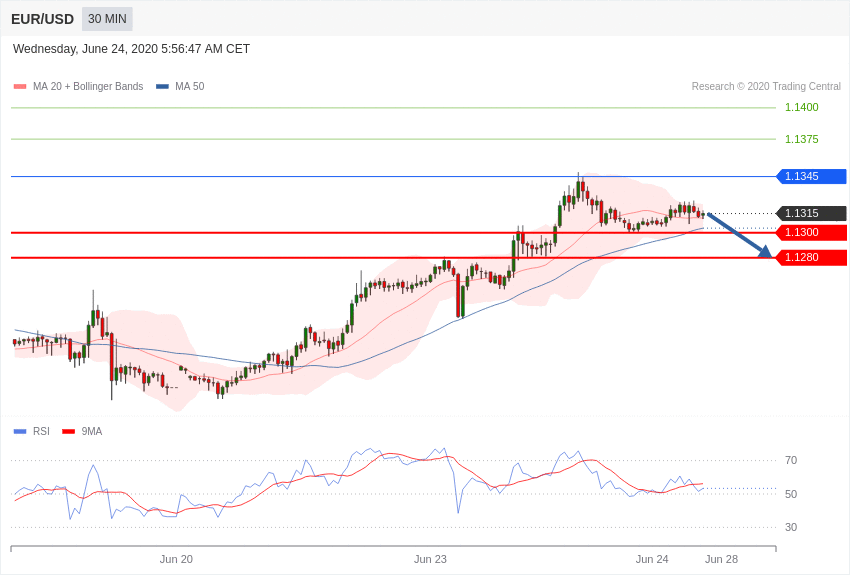
Task: Click the blue 1.1345 price label
Action: (x=811, y=177)
